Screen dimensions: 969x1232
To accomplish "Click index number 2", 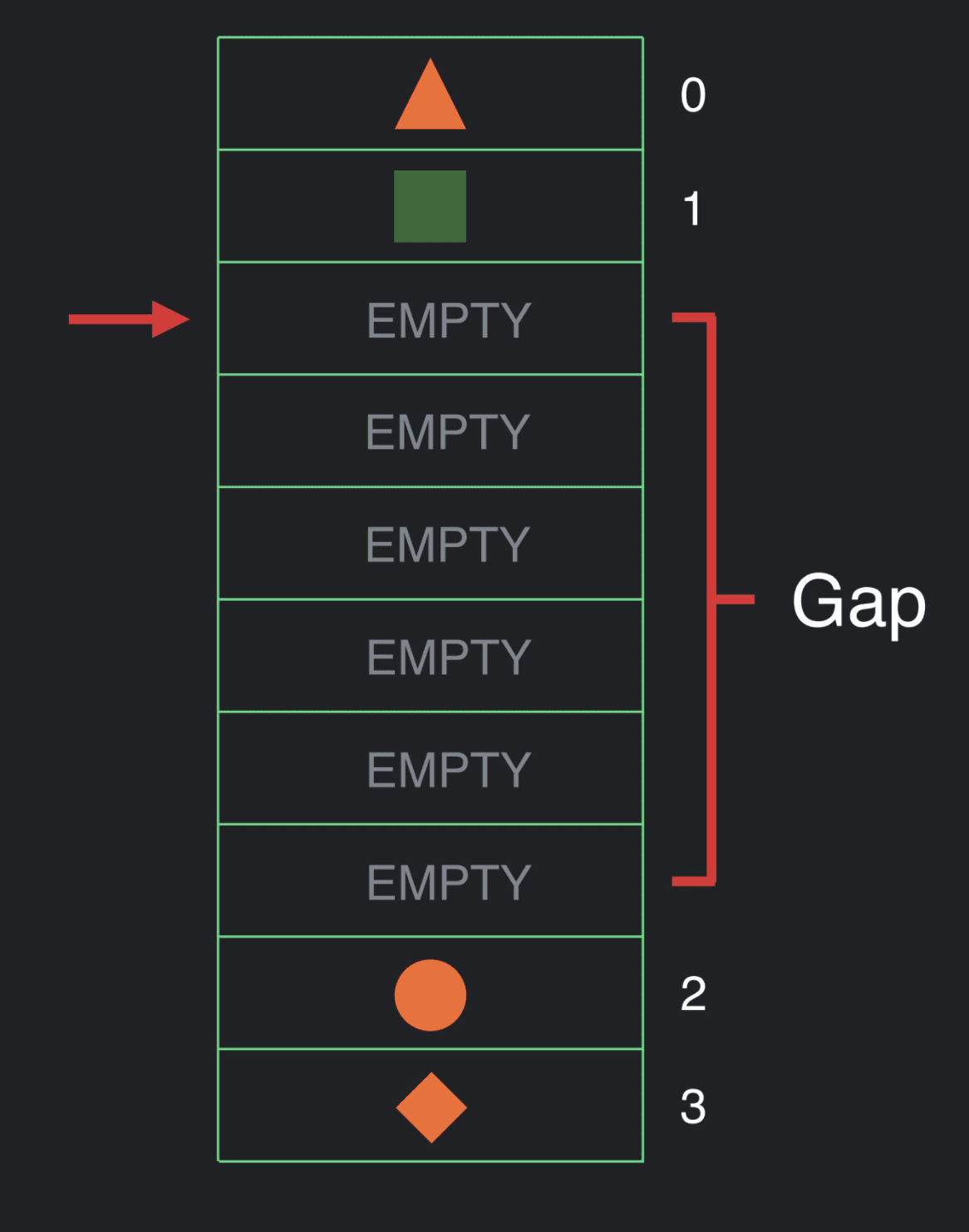I will click(693, 994).
